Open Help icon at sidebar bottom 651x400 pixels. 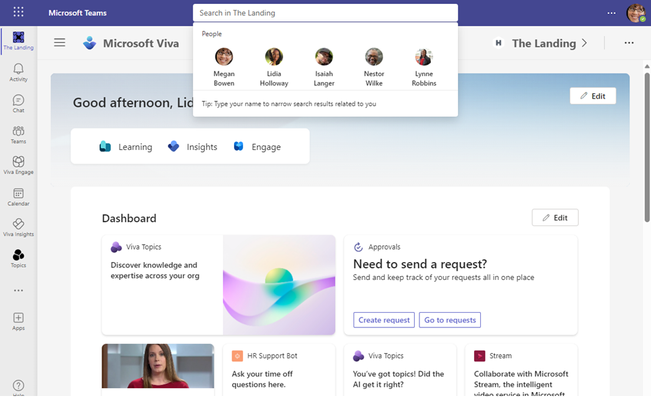point(18,386)
